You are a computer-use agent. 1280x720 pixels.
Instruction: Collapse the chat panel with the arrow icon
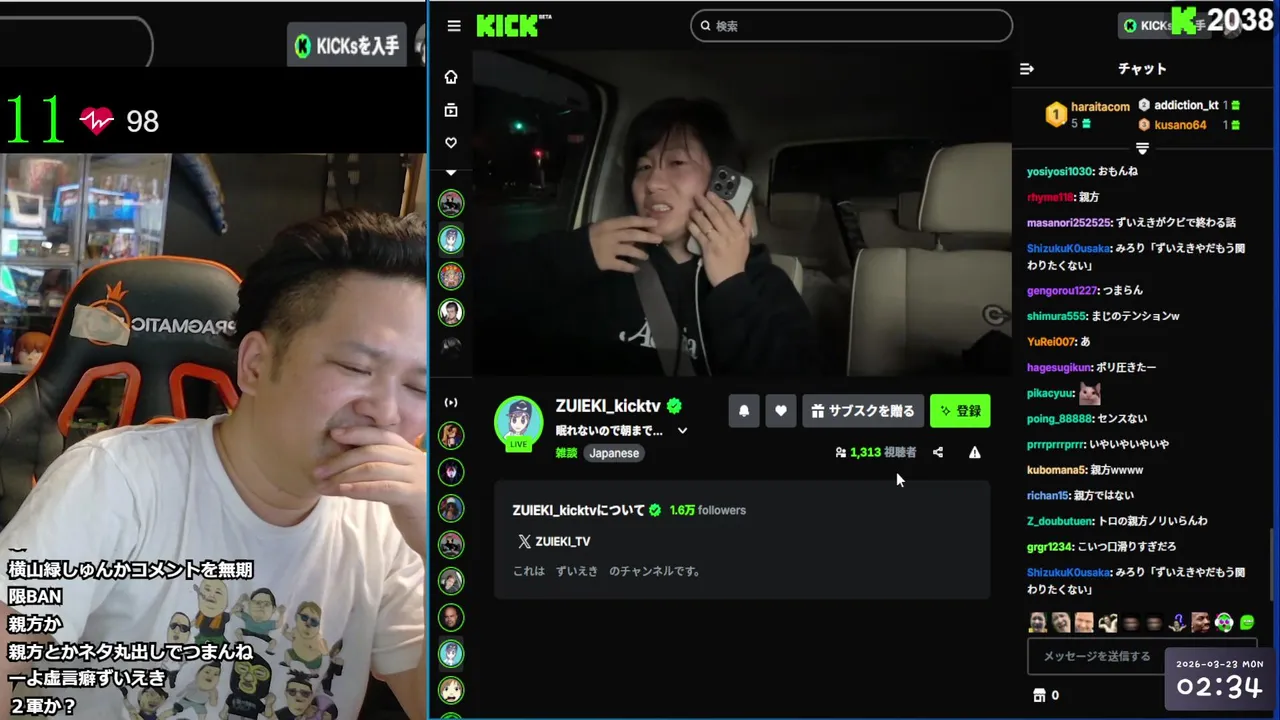point(1026,69)
